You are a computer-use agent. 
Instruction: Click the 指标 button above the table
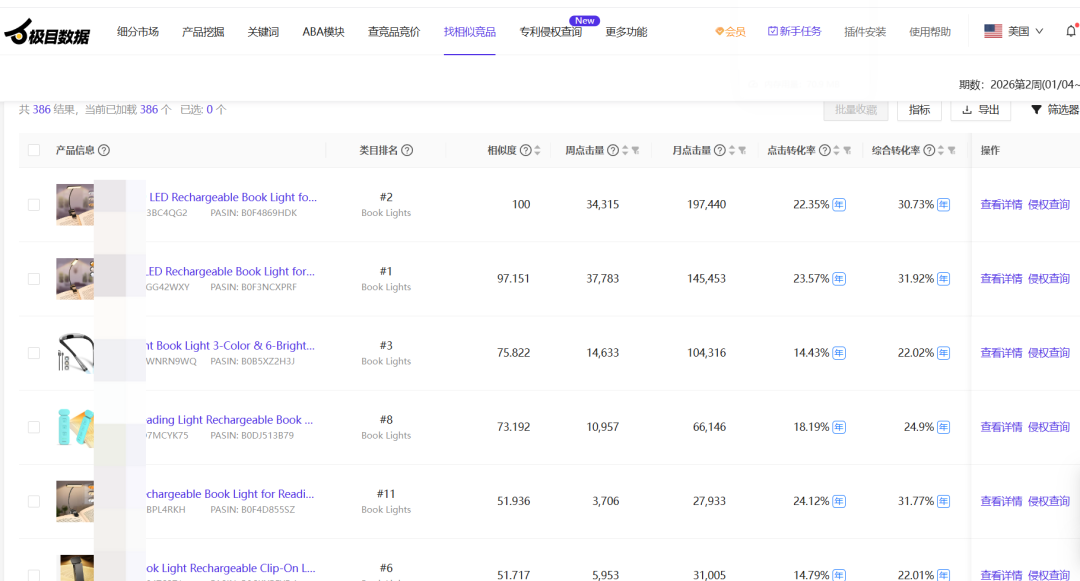click(x=919, y=110)
